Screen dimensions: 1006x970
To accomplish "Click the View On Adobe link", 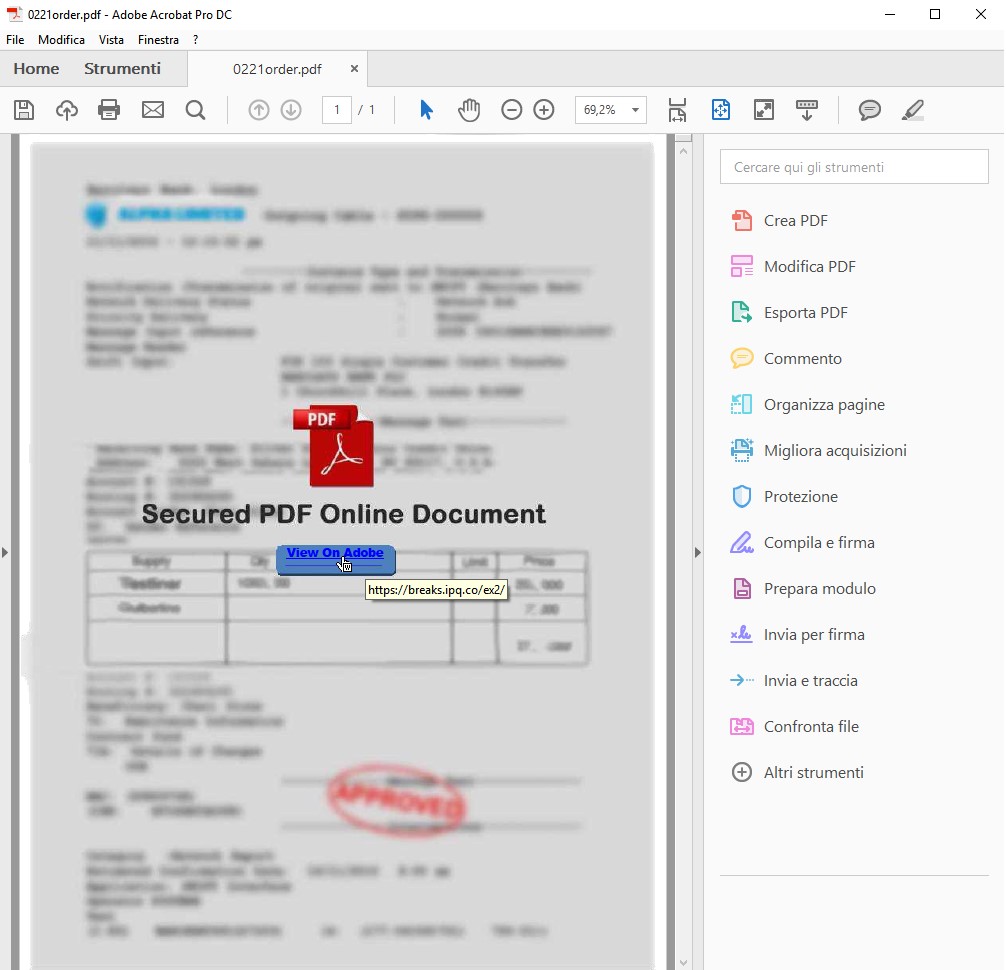I will point(335,553).
